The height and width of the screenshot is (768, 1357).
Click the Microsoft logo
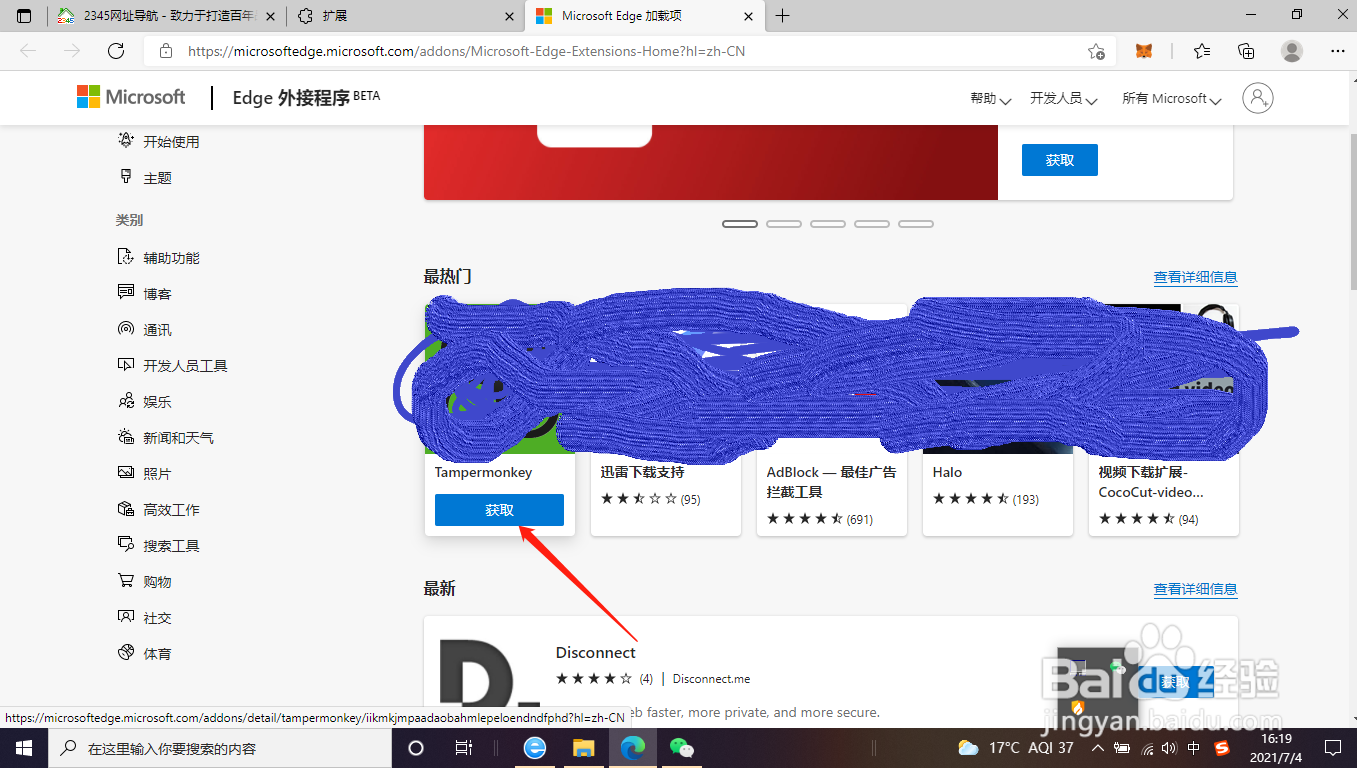coord(131,97)
